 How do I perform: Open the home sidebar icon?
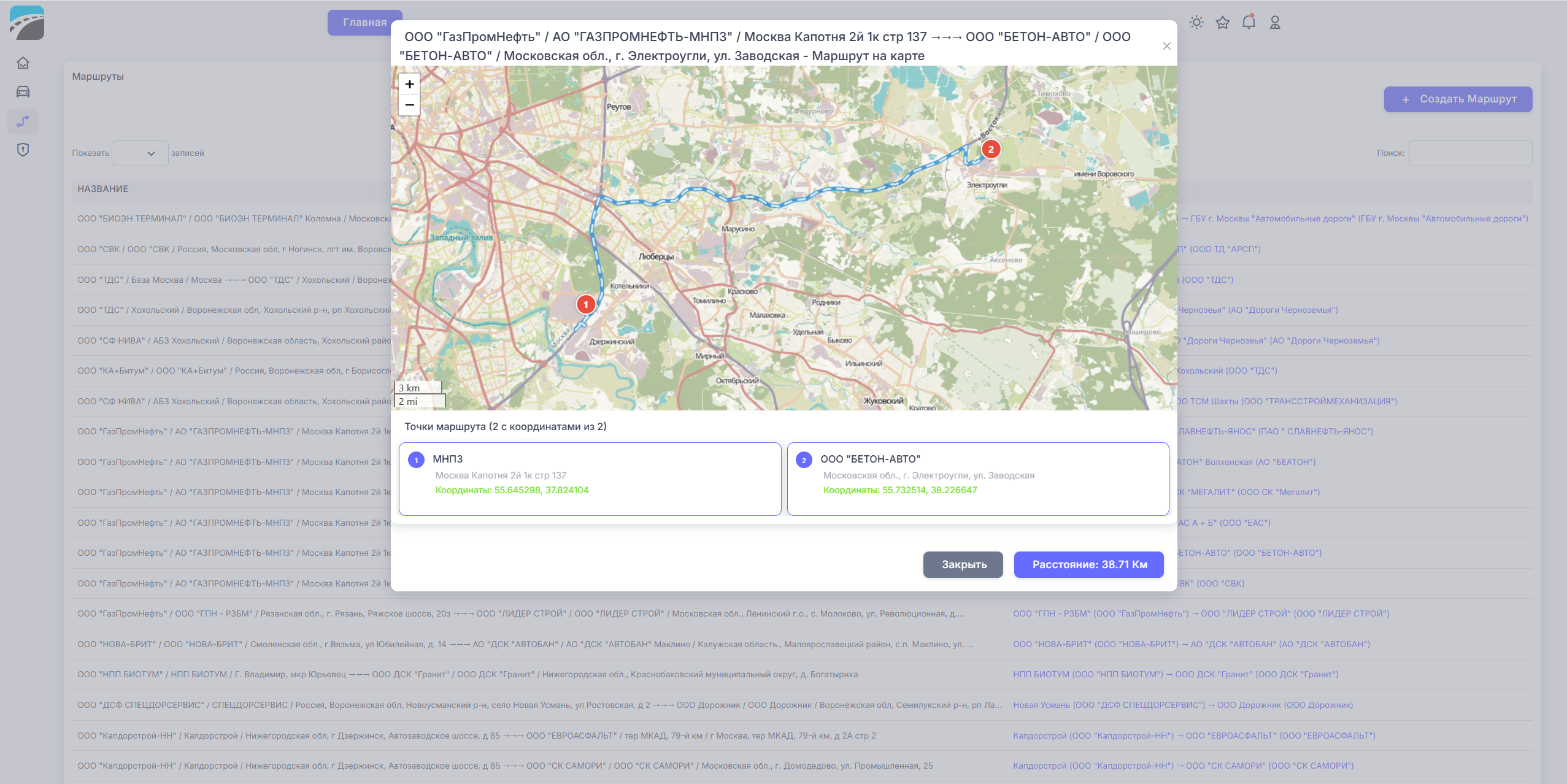click(x=23, y=63)
